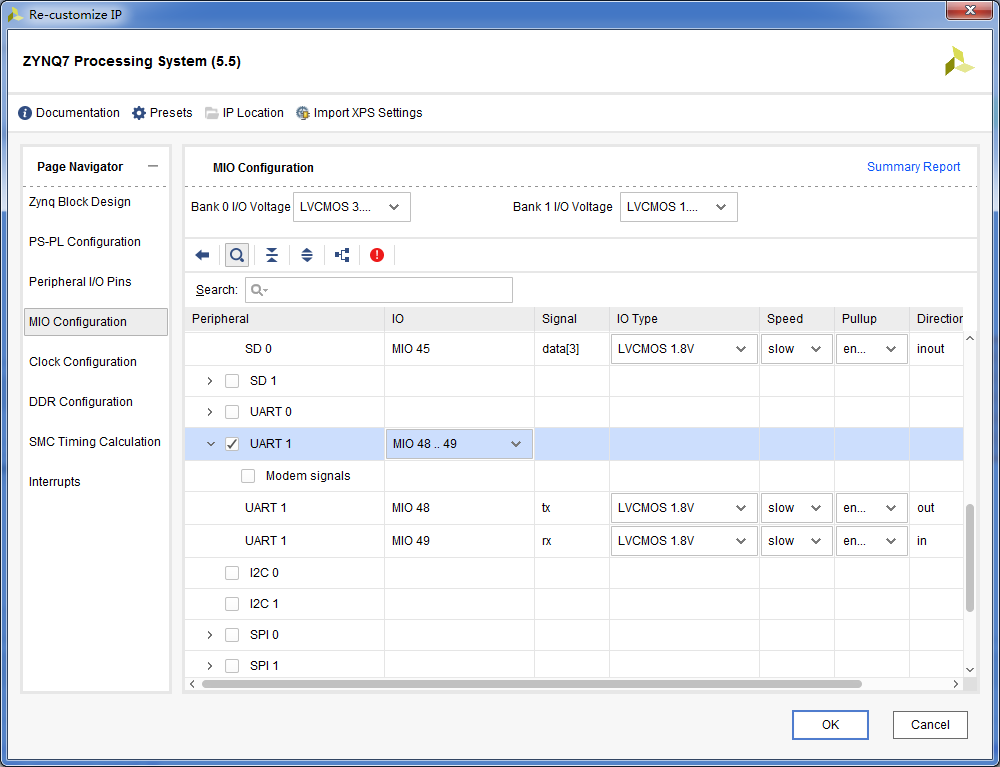Click the Peripheral column header
The height and width of the screenshot is (767, 1000).
(284, 319)
